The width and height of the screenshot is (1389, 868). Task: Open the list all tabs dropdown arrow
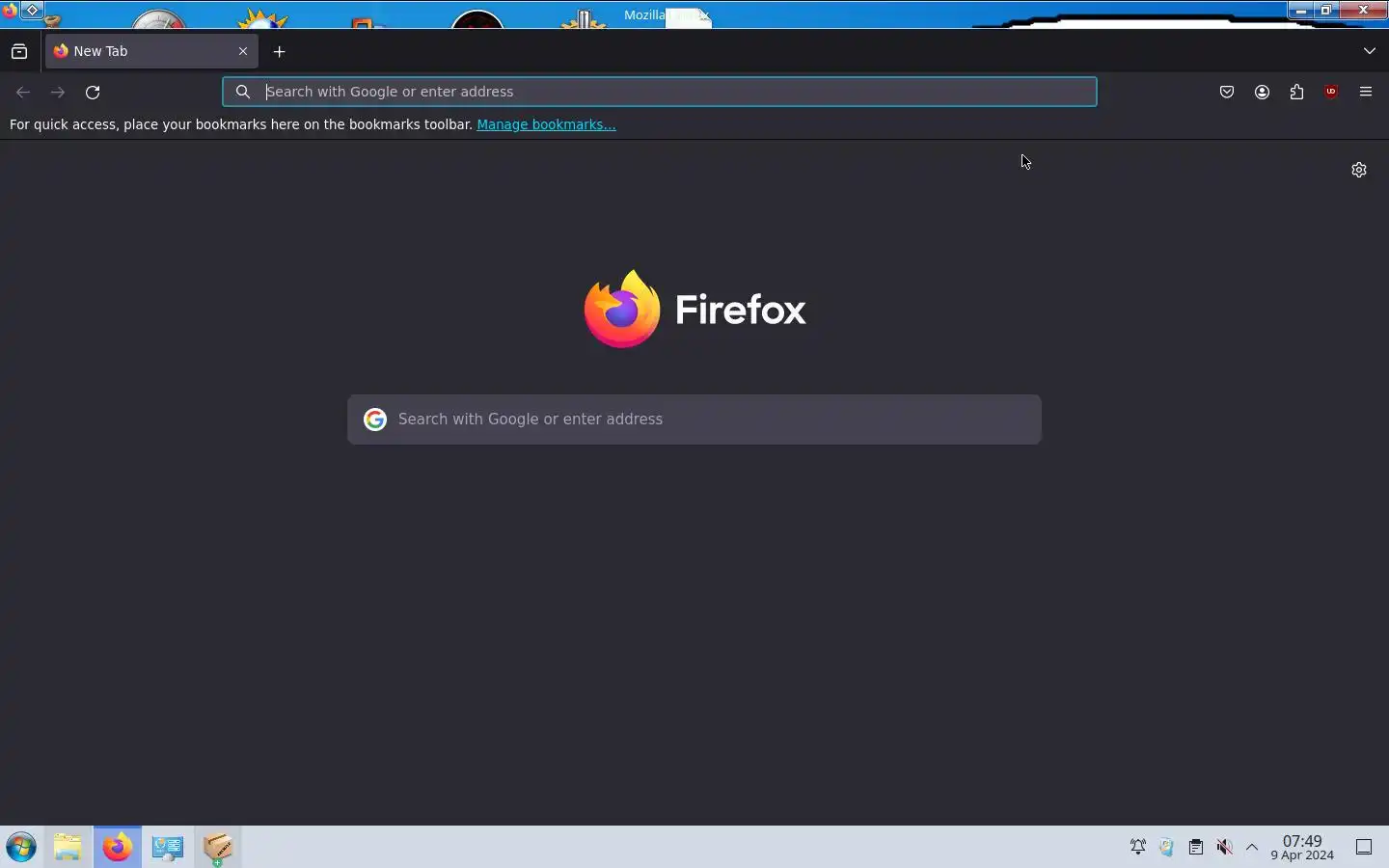(1371, 51)
